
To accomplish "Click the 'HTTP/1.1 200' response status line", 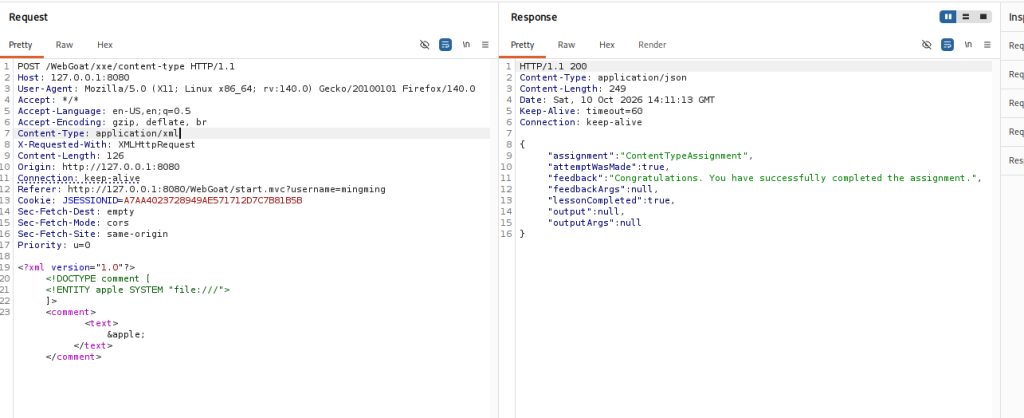I will pos(553,67).
